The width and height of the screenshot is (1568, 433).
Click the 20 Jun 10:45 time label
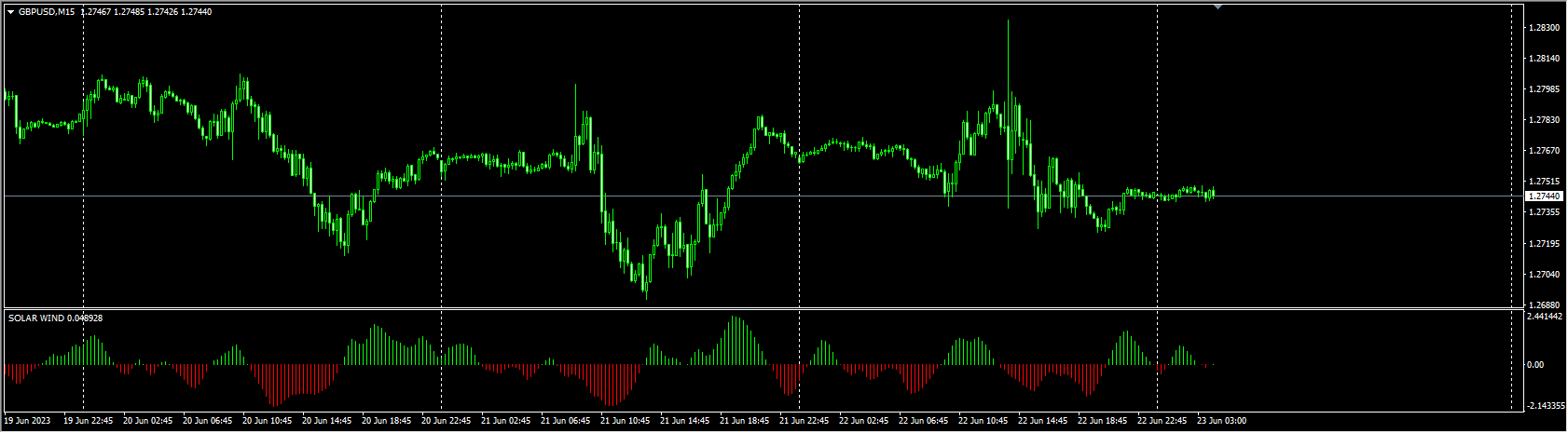[x=268, y=421]
